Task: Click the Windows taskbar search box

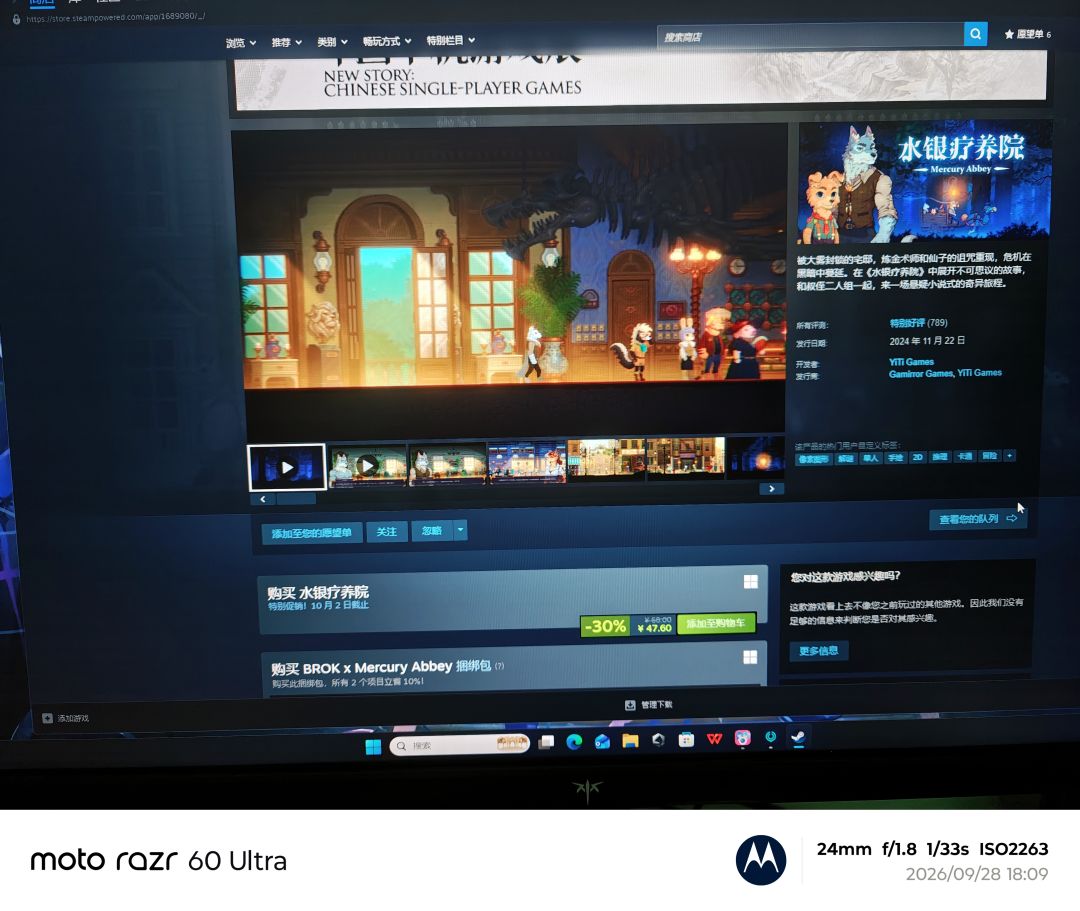Action: [459, 744]
